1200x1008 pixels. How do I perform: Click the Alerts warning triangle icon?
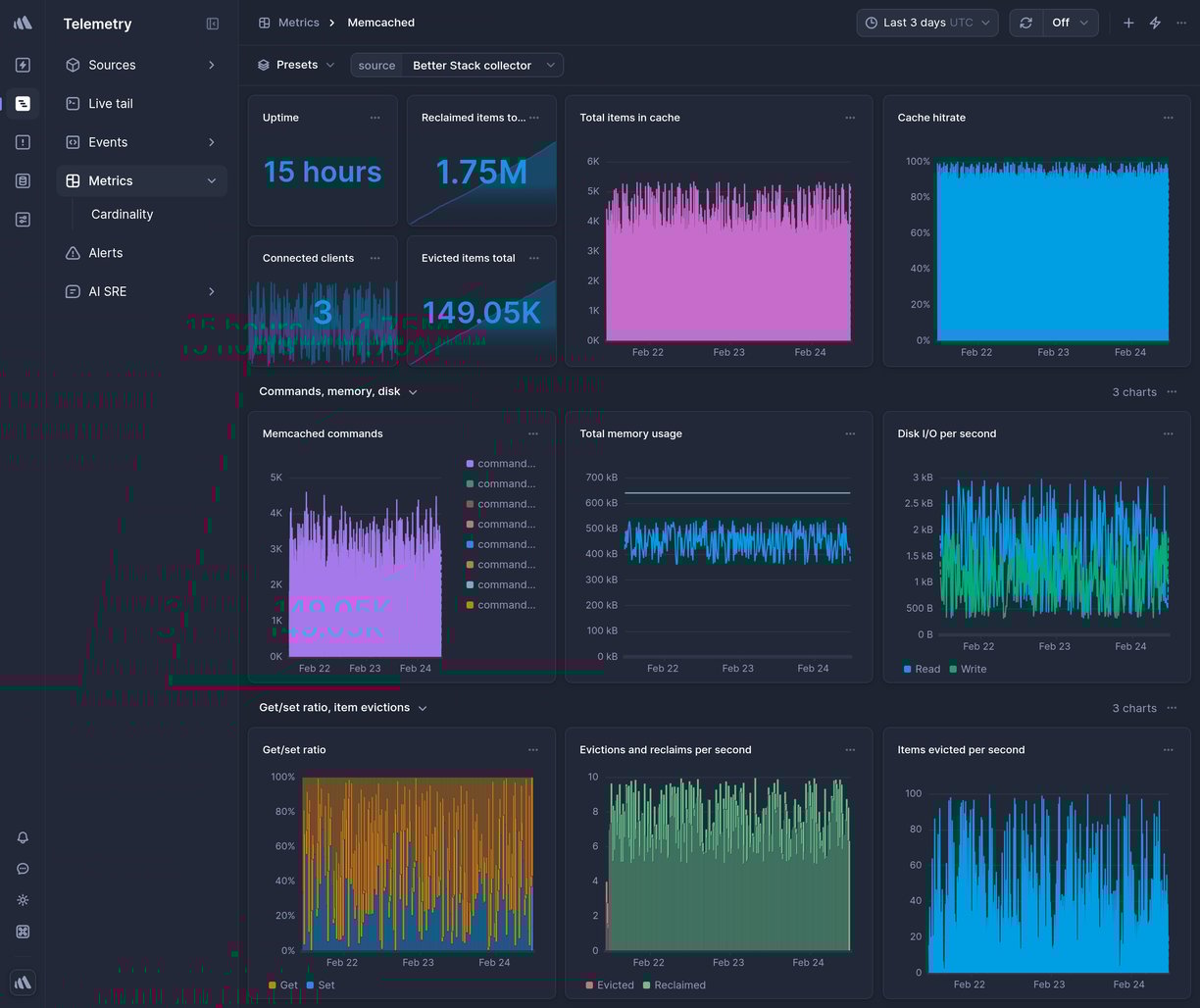pyautogui.click(x=72, y=252)
